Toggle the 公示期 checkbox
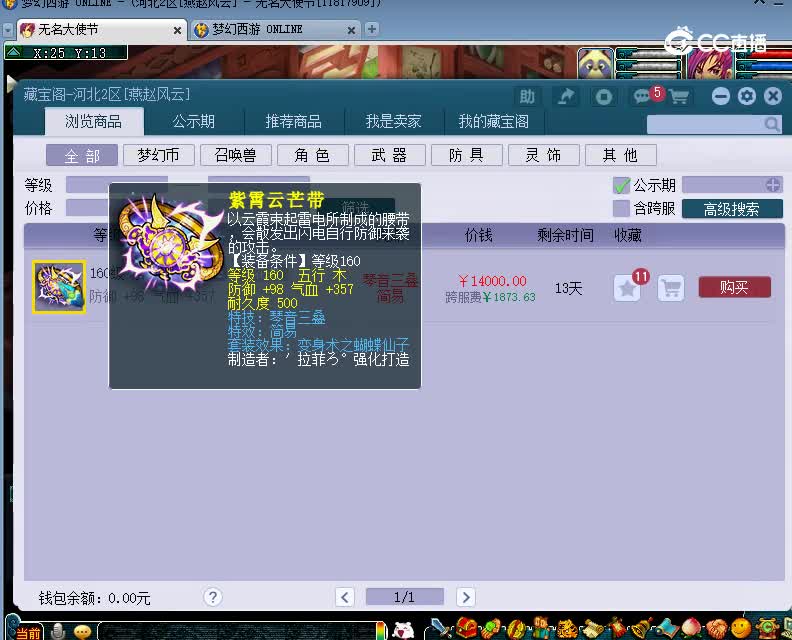 [x=621, y=185]
